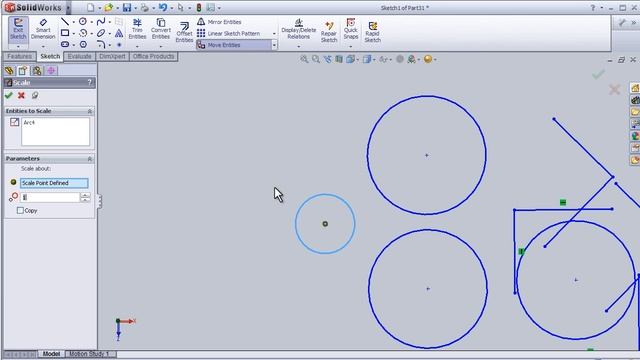Collapse the Entities to Scale section
The image size is (640, 360).
(89, 111)
